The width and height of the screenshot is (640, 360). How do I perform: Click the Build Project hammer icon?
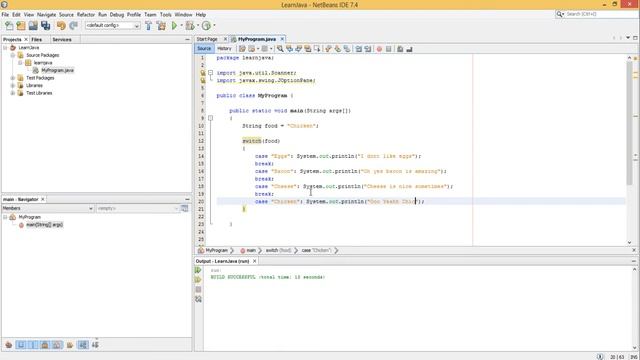[149, 26]
